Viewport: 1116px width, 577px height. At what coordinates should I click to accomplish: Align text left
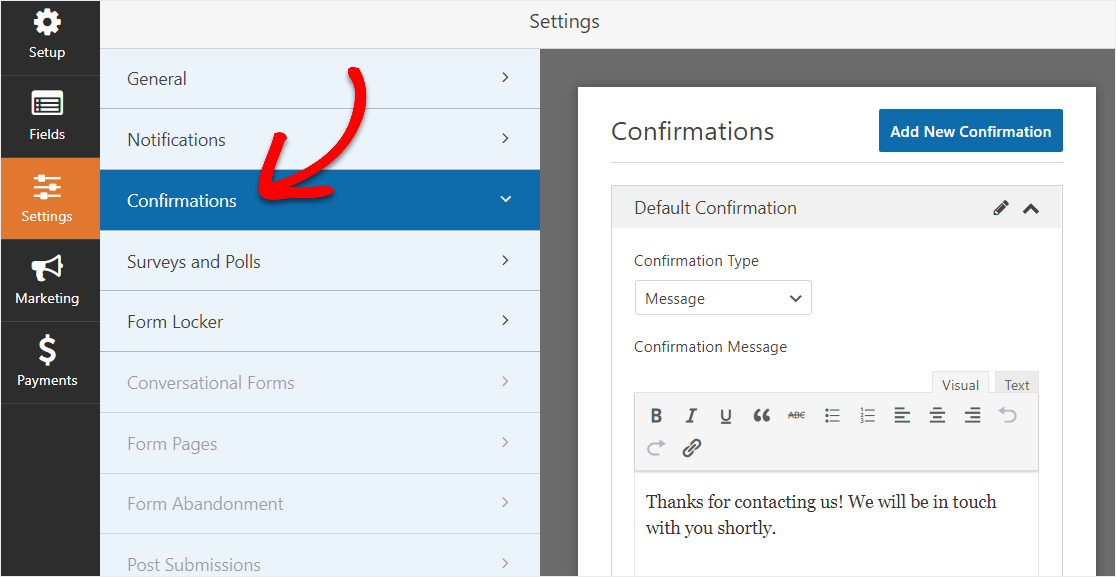click(902, 415)
